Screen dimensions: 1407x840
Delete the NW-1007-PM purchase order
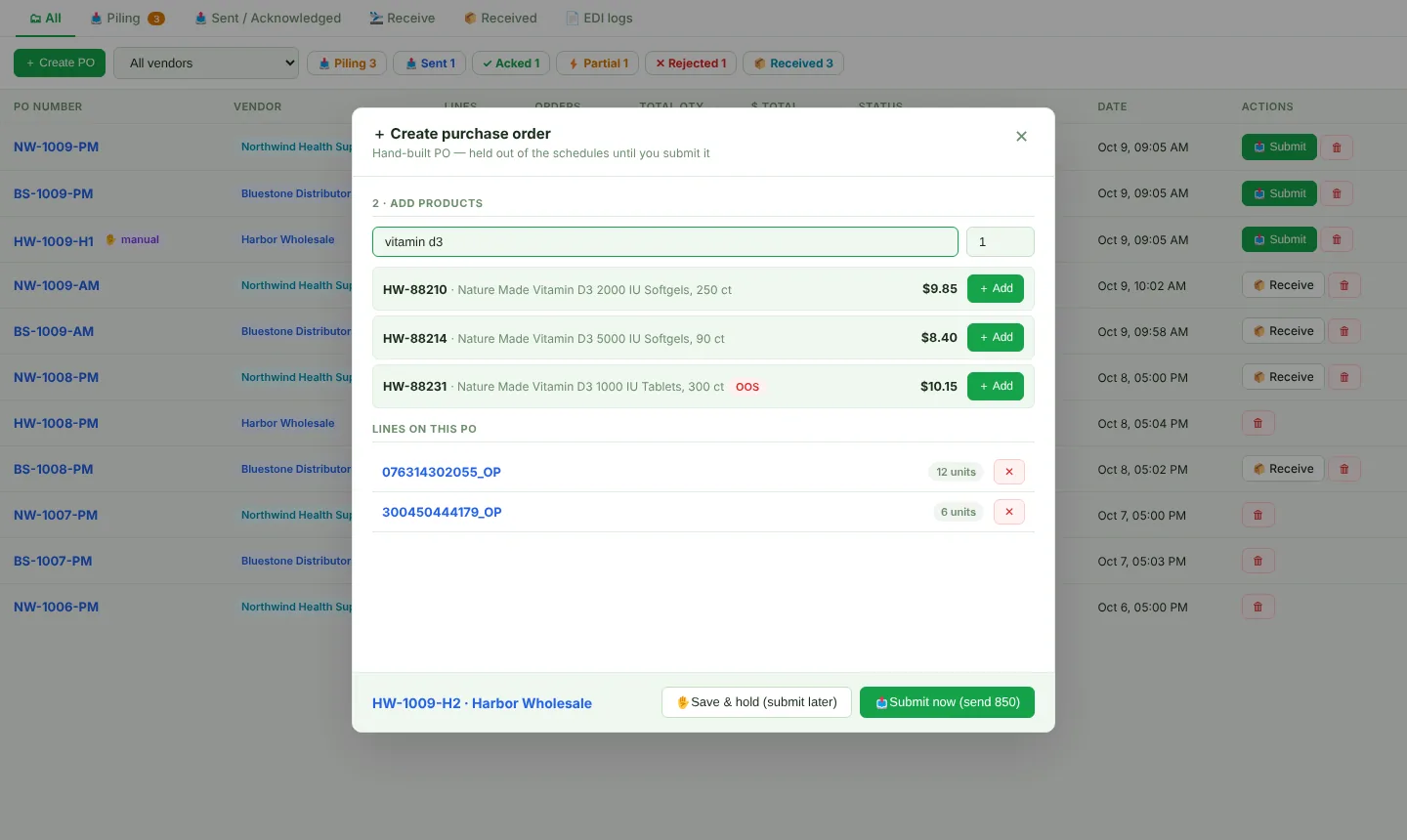pyautogui.click(x=1258, y=515)
